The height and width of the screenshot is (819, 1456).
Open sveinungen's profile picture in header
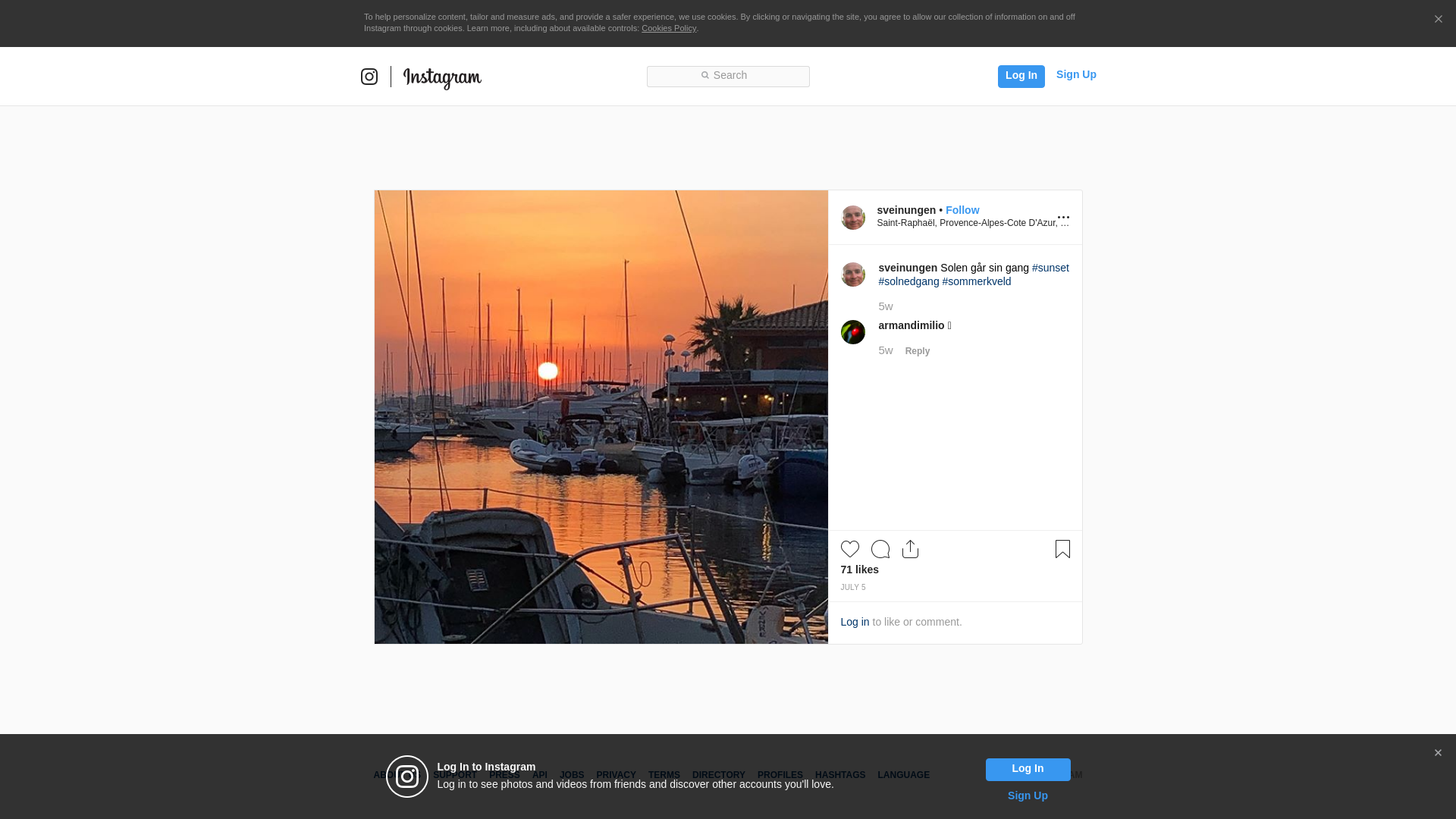(852, 218)
